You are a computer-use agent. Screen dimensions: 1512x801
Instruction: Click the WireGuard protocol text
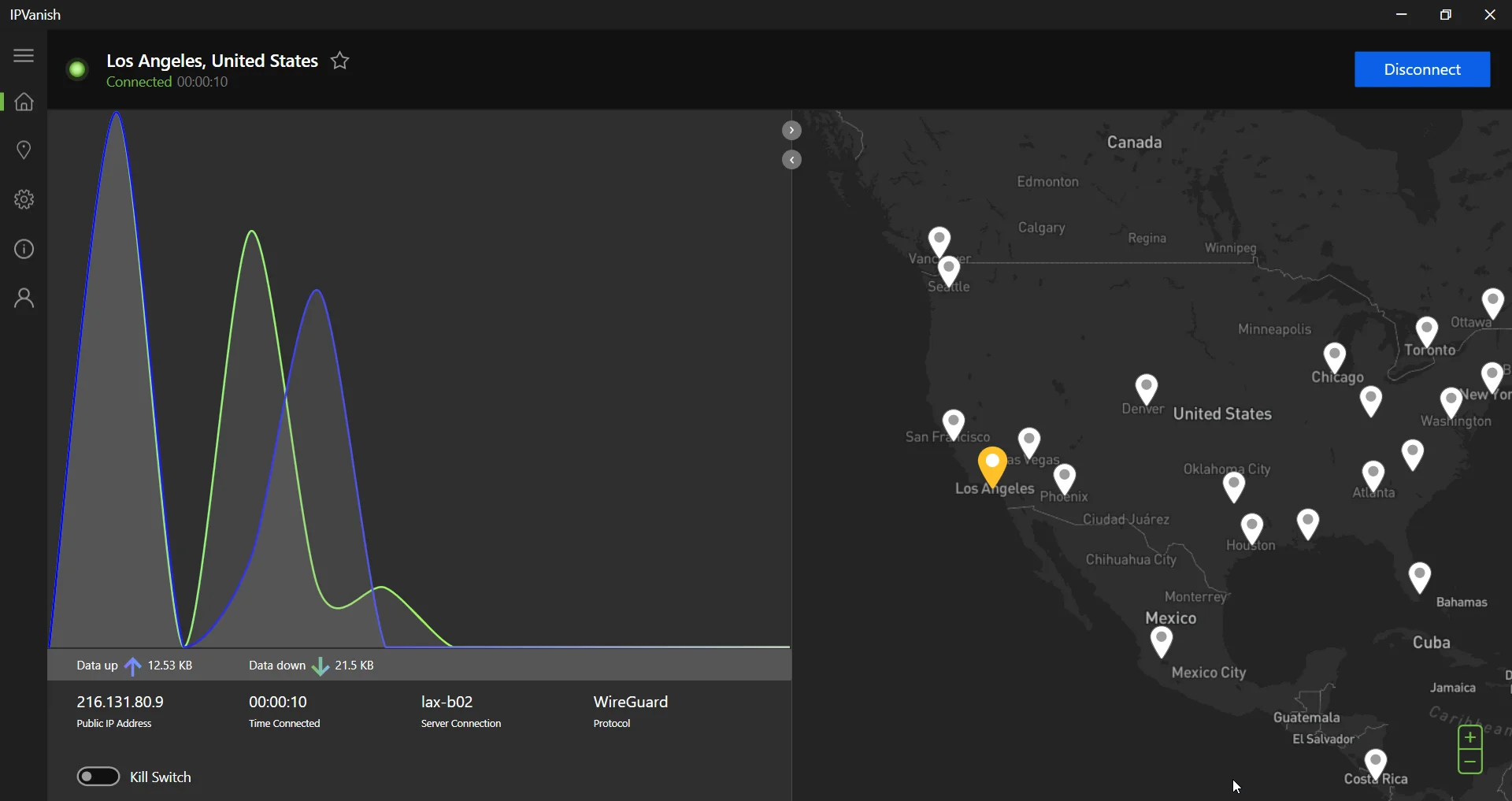coord(631,702)
